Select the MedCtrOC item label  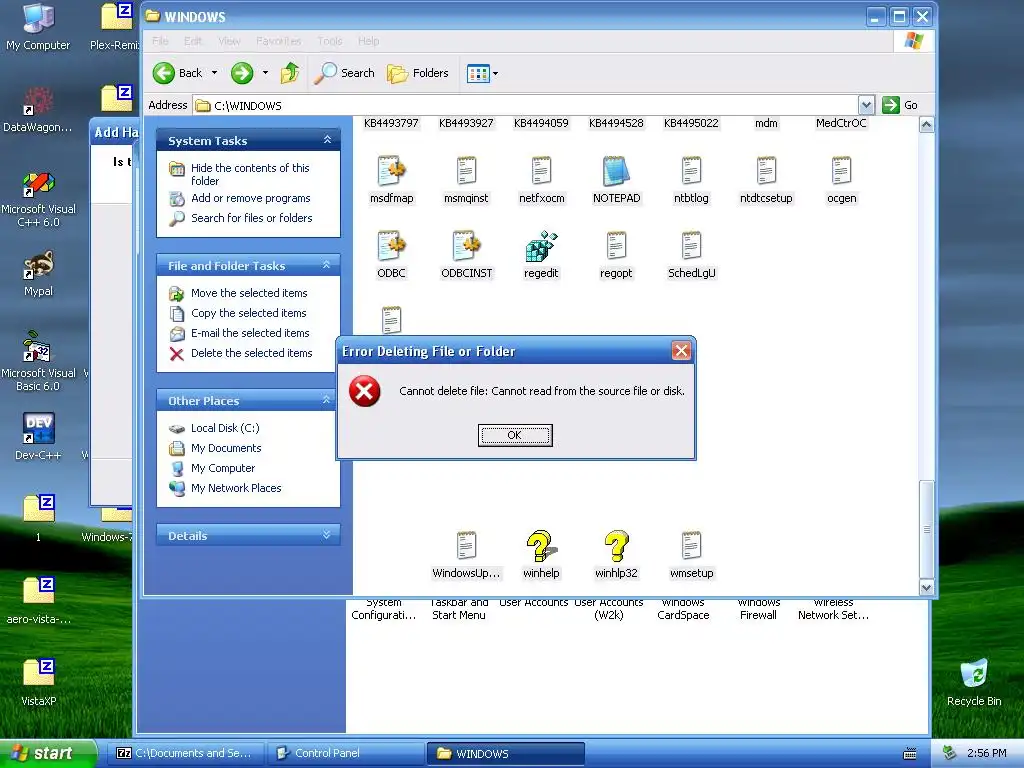(841, 123)
